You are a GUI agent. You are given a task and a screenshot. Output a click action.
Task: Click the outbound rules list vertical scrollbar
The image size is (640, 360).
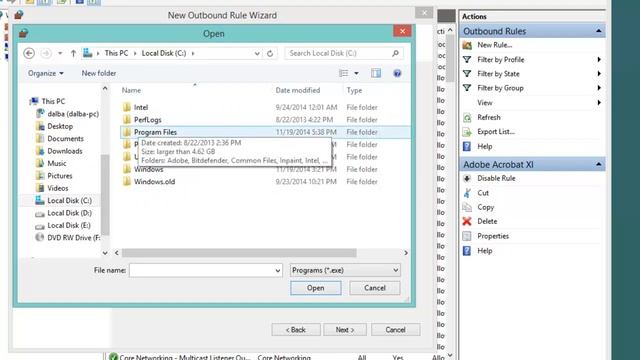(450, 58)
